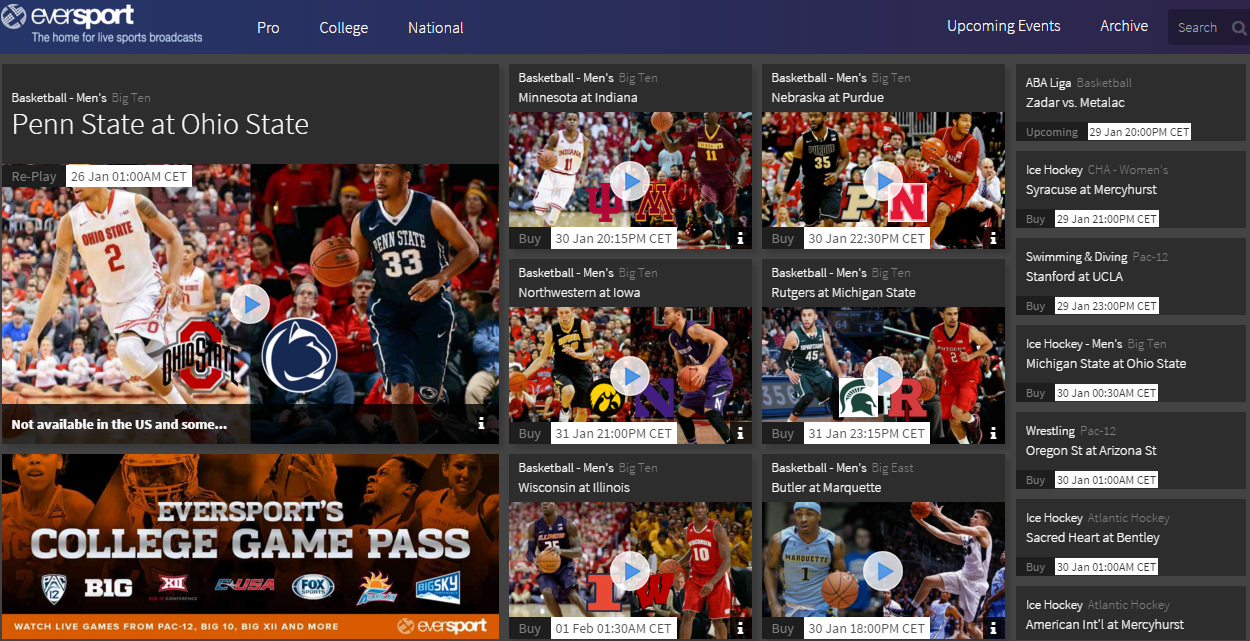The height and width of the screenshot is (641, 1250).
Task: Open info icon on Rutgers at Michigan State card
Action: 993,434
